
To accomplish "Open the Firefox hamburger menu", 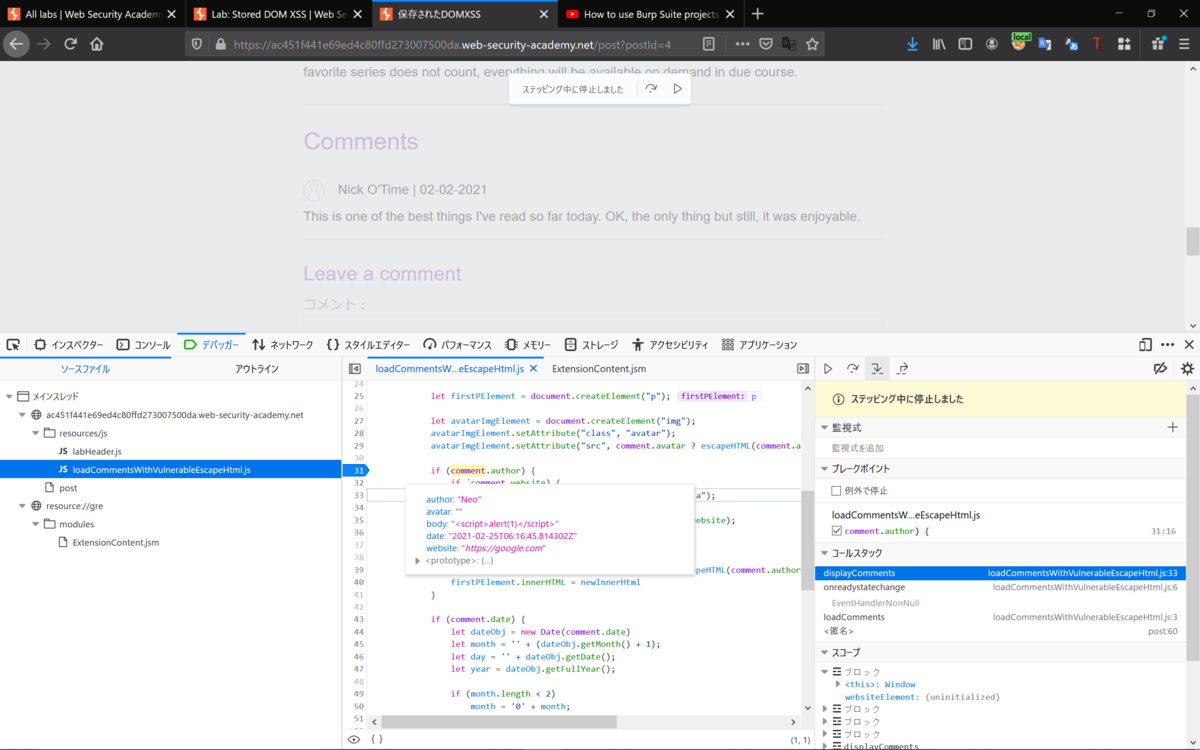I will pyautogui.click(x=1183, y=44).
